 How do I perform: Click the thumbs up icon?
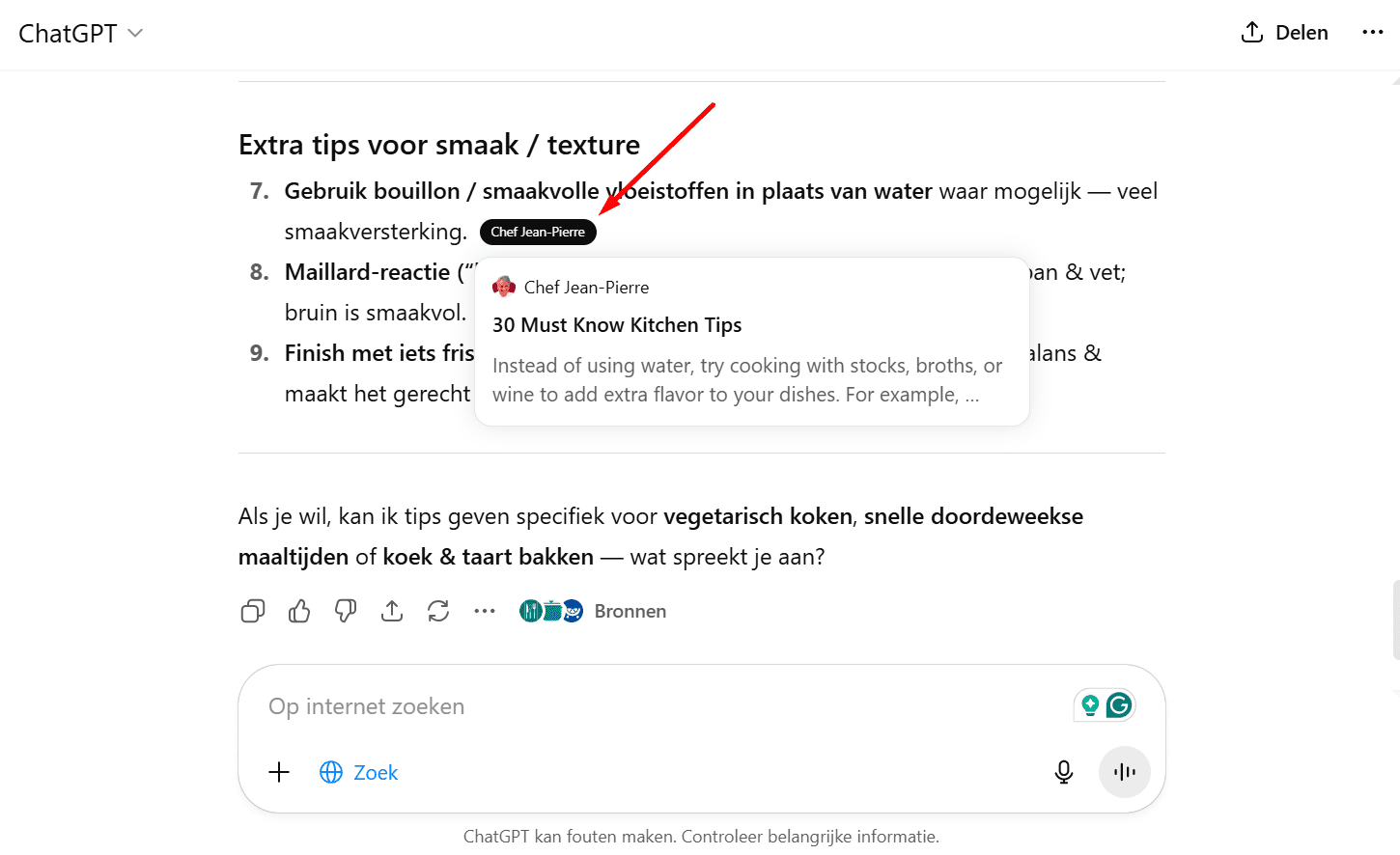pyautogui.click(x=299, y=611)
